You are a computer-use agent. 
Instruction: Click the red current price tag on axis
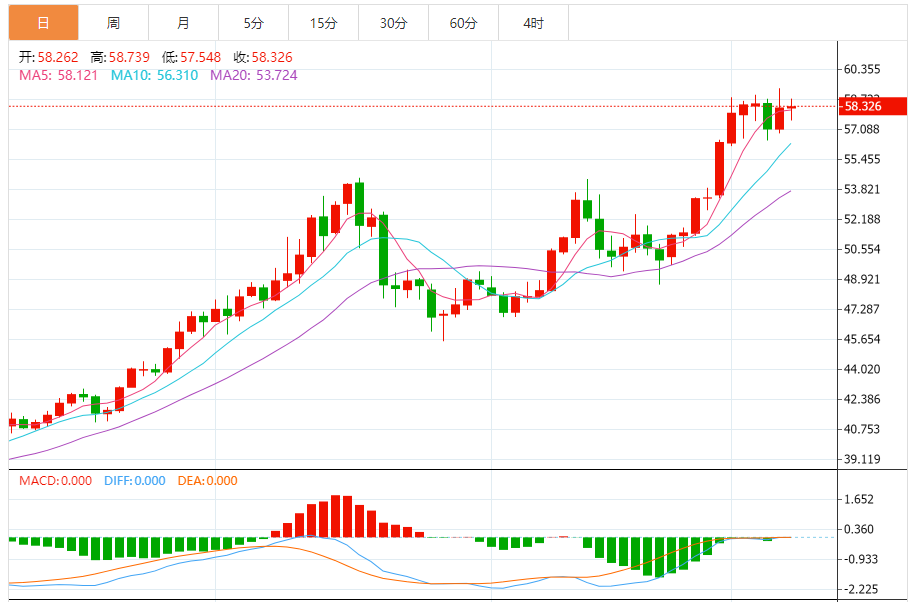(x=861, y=106)
